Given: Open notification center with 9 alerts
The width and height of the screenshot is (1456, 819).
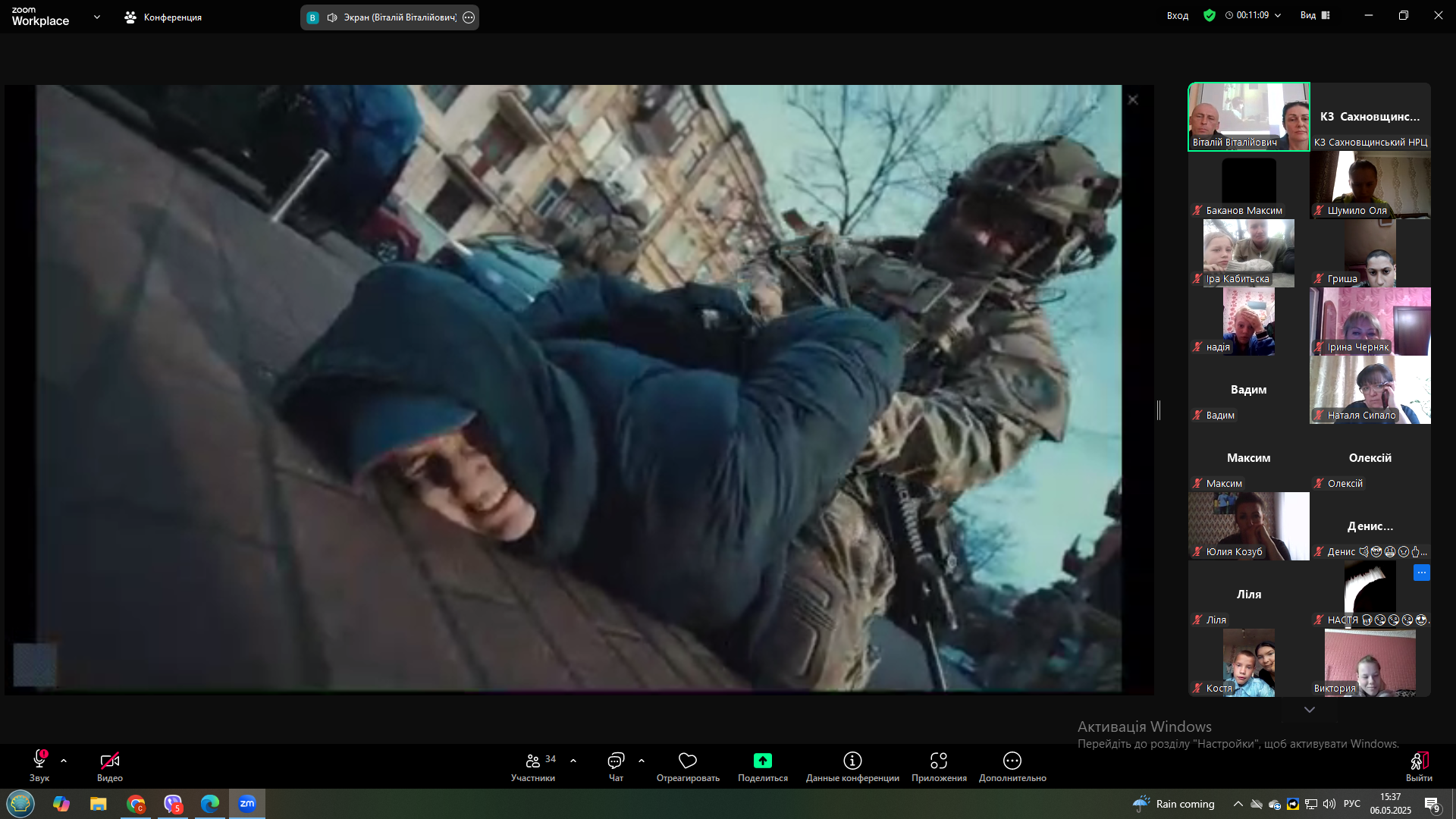Looking at the screenshot, I should [x=1432, y=805].
